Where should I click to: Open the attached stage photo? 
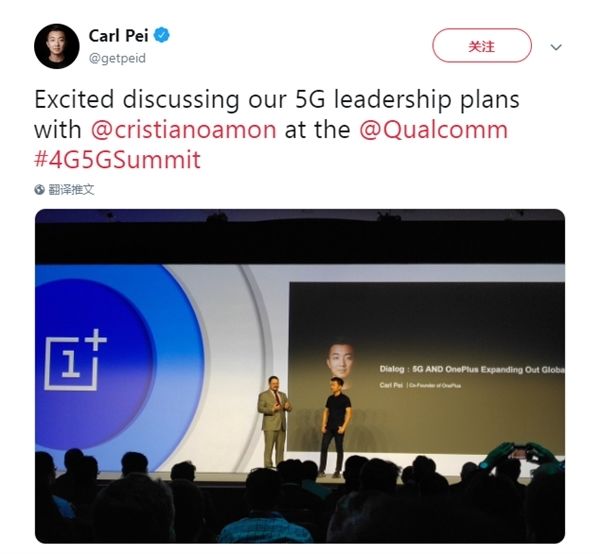(300, 375)
